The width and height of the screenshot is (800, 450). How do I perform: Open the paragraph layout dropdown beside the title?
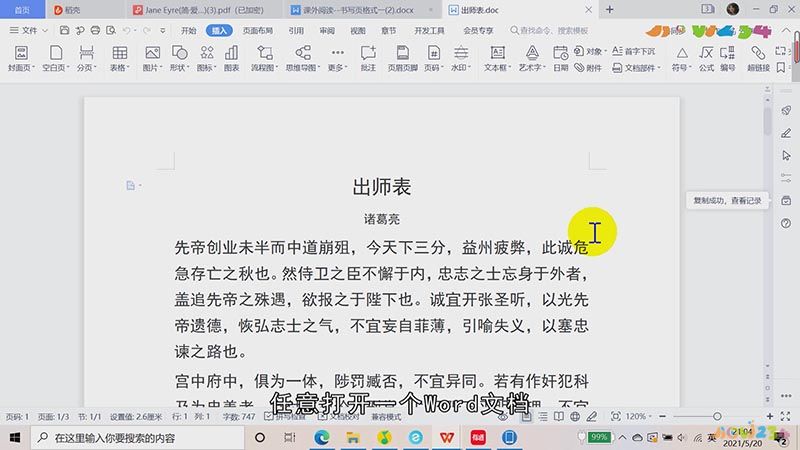(133, 185)
